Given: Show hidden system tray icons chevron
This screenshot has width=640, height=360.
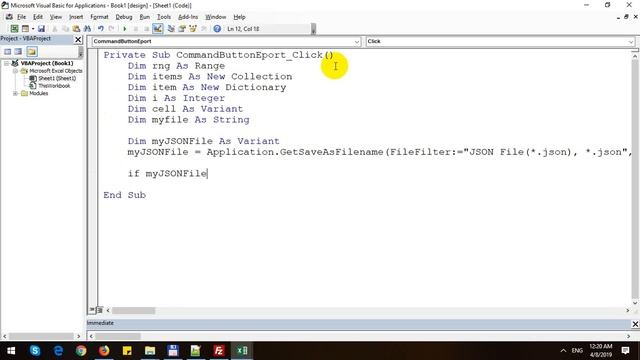Looking at the screenshot, I should click(x=563, y=351).
